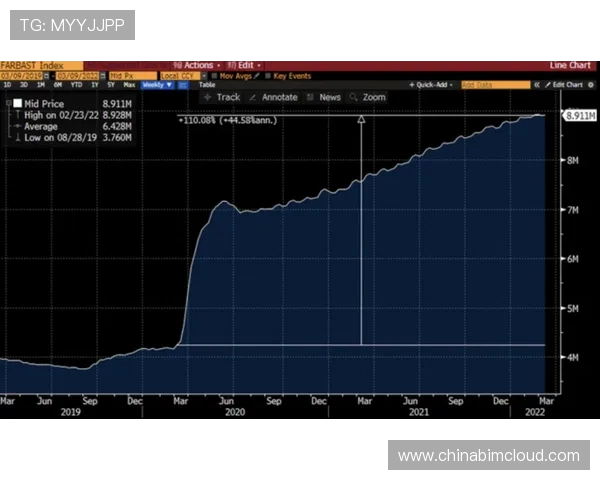Click the Add Data input field
The height and width of the screenshot is (480, 600).
[482, 85]
